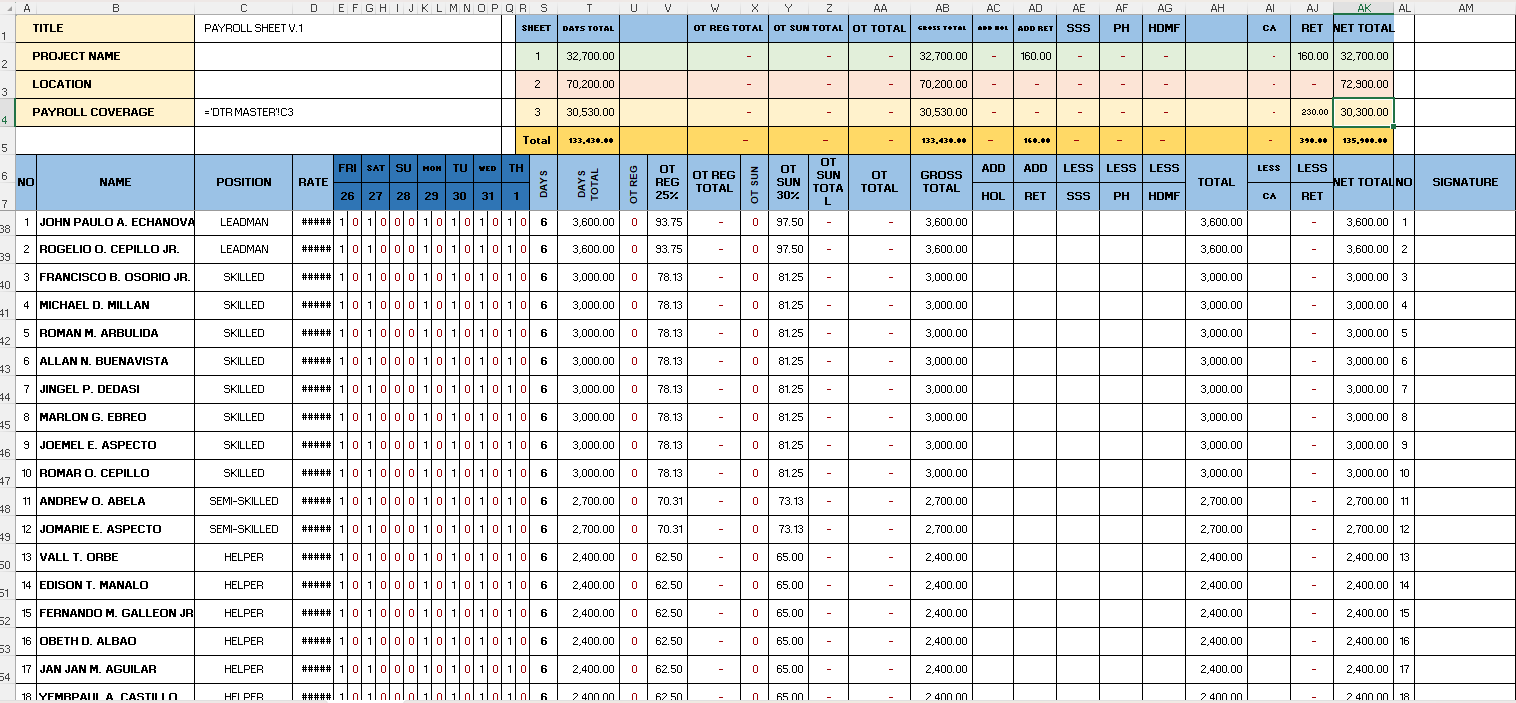Click the Total label in the summary table
The height and width of the screenshot is (703, 1516).
point(537,140)
